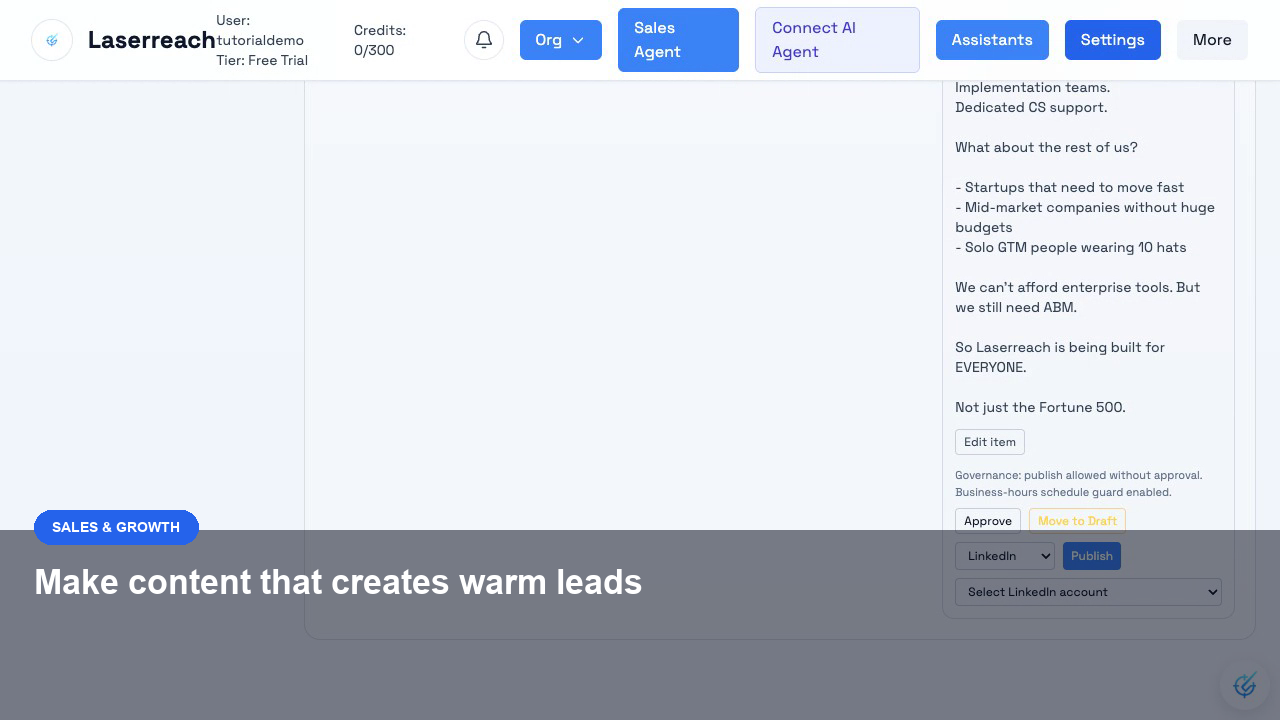
Task: Click the 'Dedicated CS support.' line
Action: pos(1031,107)
